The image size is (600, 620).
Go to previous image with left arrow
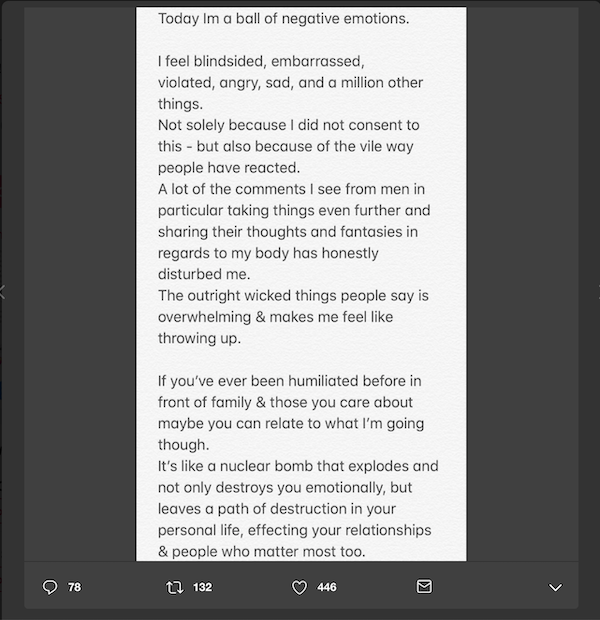[x=2, y=292]
